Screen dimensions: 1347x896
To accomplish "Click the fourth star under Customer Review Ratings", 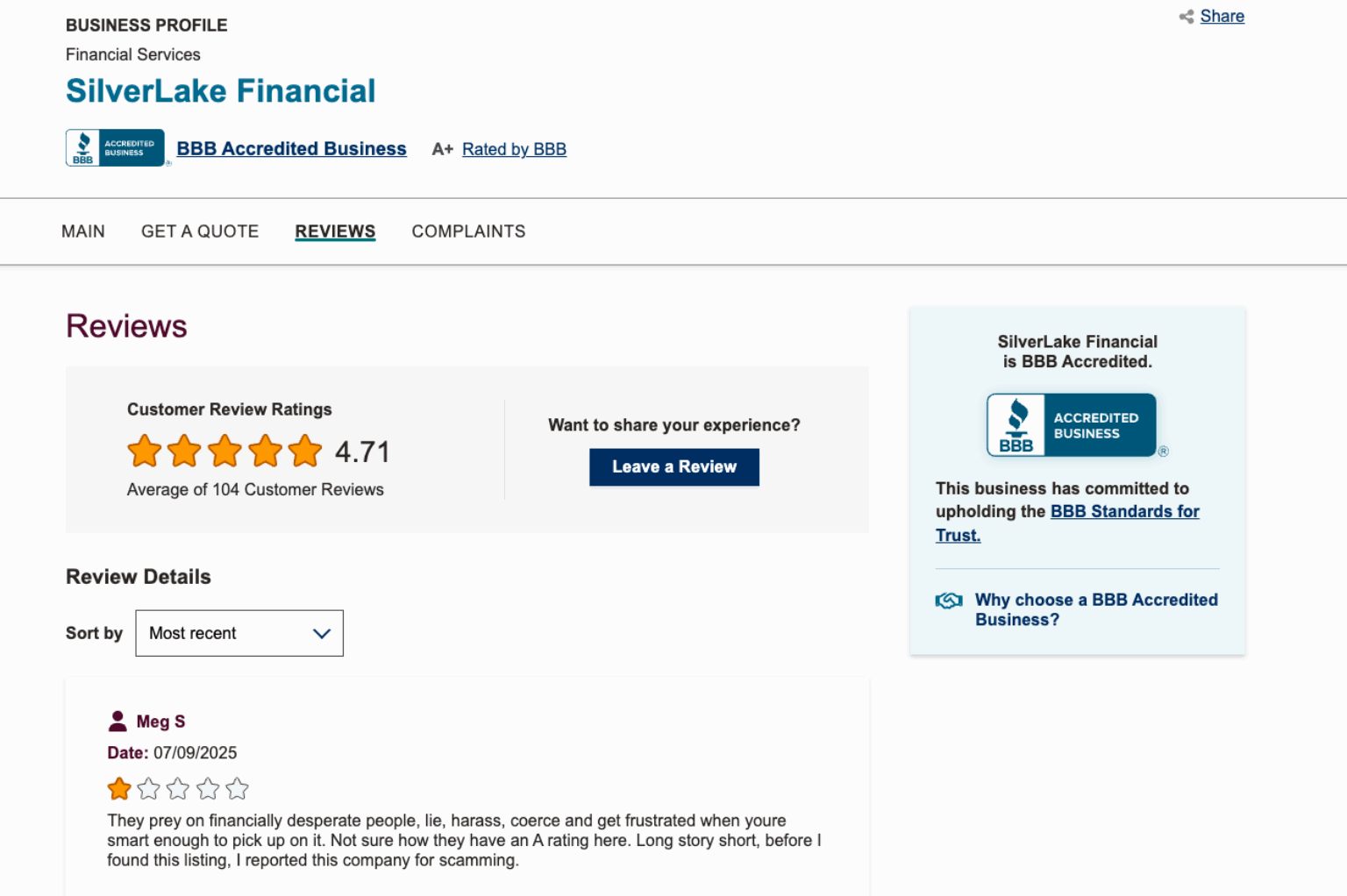I will pyautogui.click(x=265, y=451).
